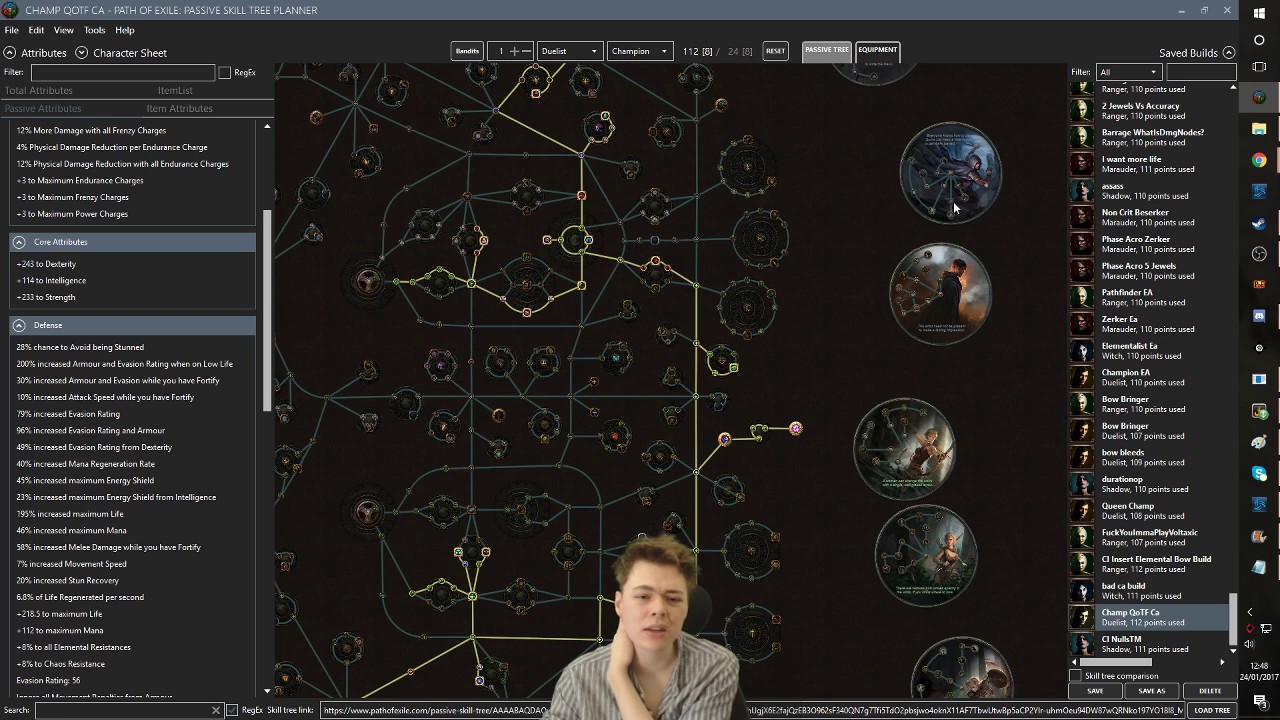Click the portrait beside CI NullsTM build
1280x720 pixels.
1082,644
